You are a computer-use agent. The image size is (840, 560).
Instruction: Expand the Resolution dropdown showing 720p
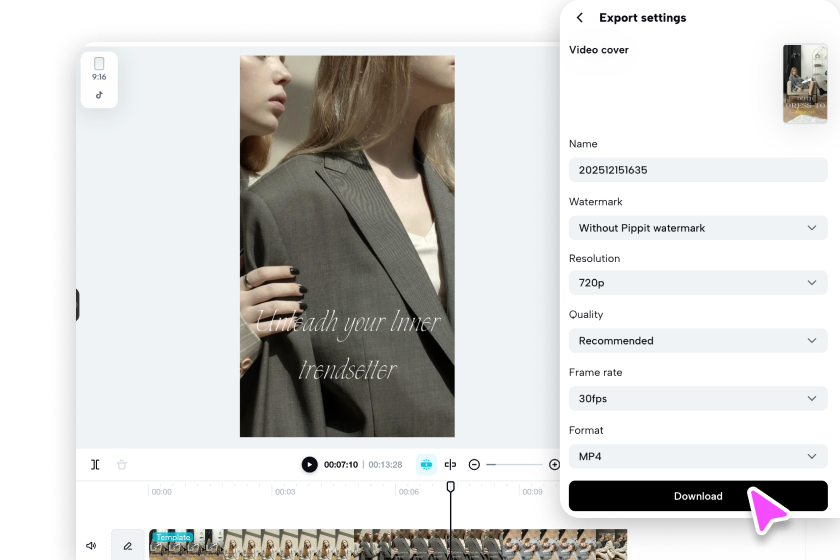coord(697,283)
